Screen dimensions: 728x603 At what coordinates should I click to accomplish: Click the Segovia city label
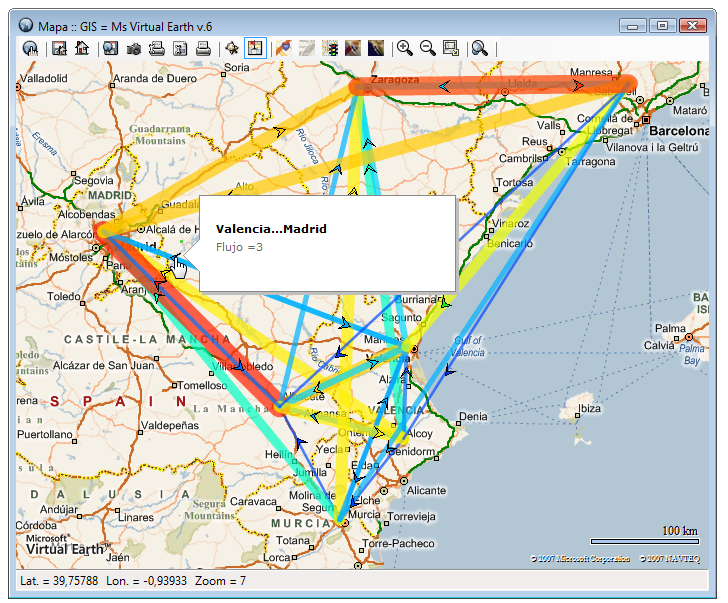pyautogui.click(x=94, y=181)
